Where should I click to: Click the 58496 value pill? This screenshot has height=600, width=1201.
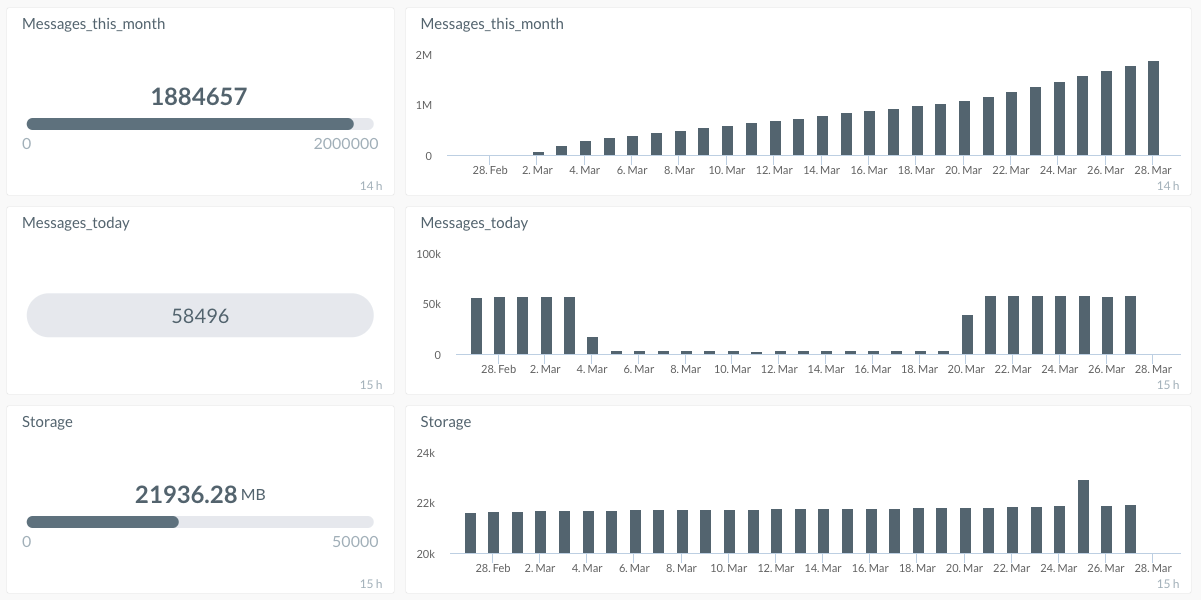(x=200, y=316)
